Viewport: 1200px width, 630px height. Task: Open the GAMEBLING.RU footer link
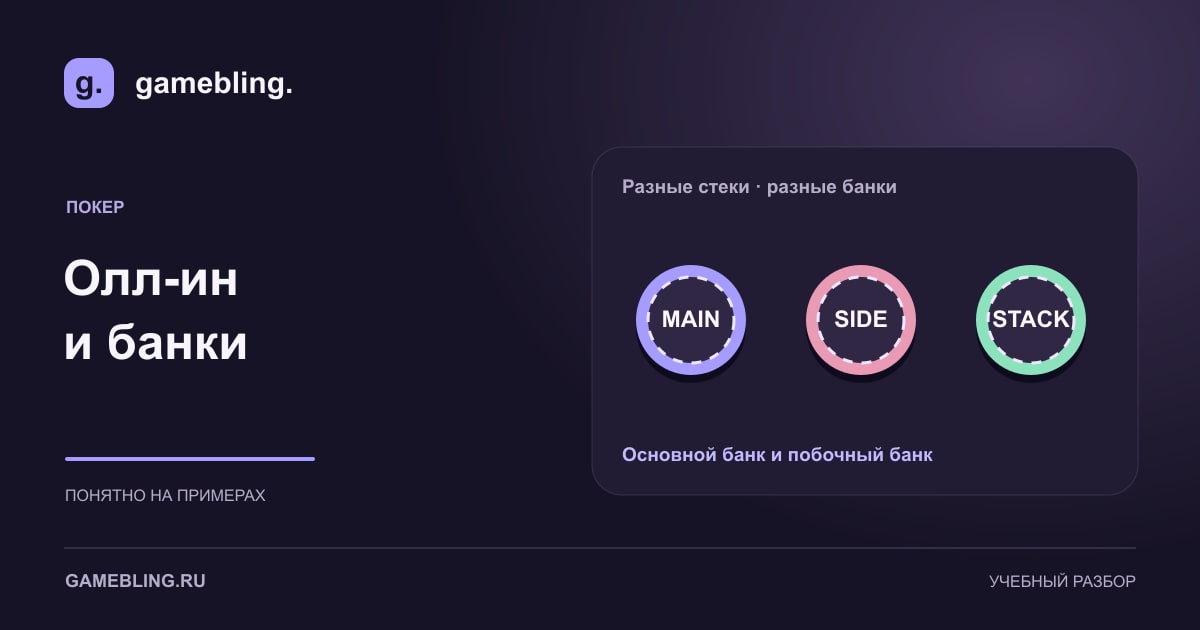(135, 581)
